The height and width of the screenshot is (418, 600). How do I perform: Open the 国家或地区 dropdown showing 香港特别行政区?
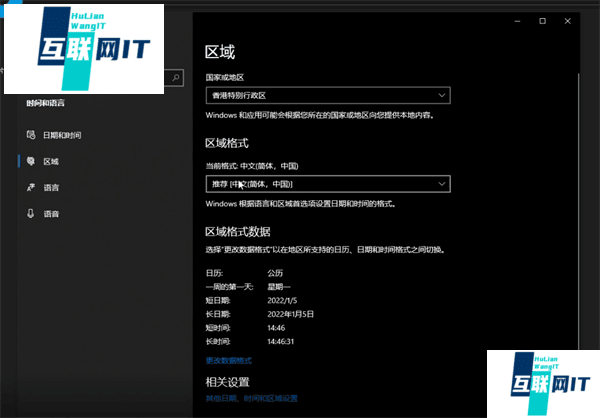coord(327,96)
